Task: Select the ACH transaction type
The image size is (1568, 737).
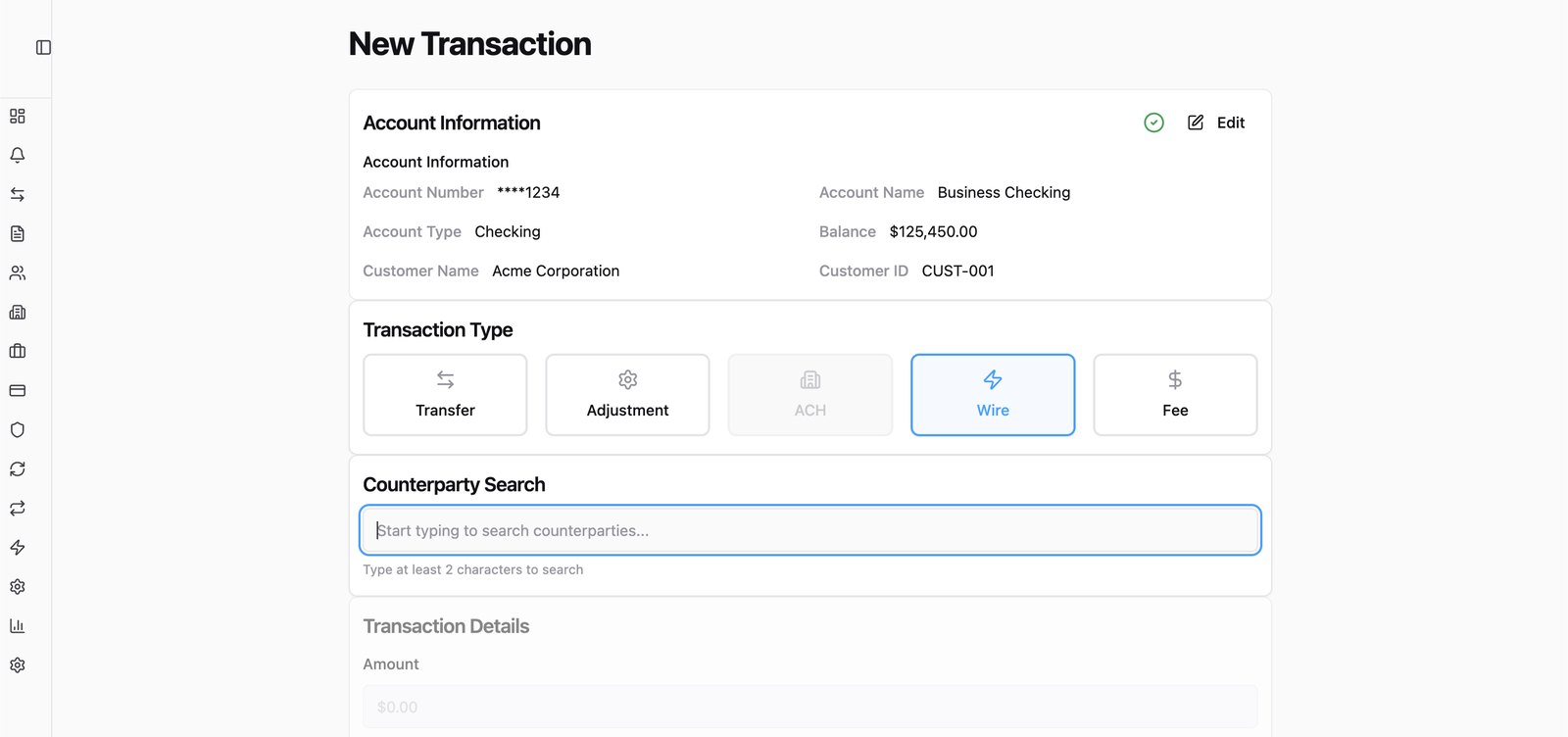Action: pyautogui.click(x=810, y=395)
